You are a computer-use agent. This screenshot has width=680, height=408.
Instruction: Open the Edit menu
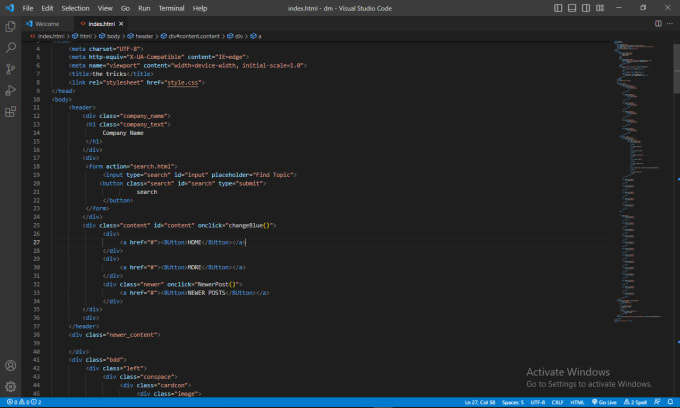47,8
